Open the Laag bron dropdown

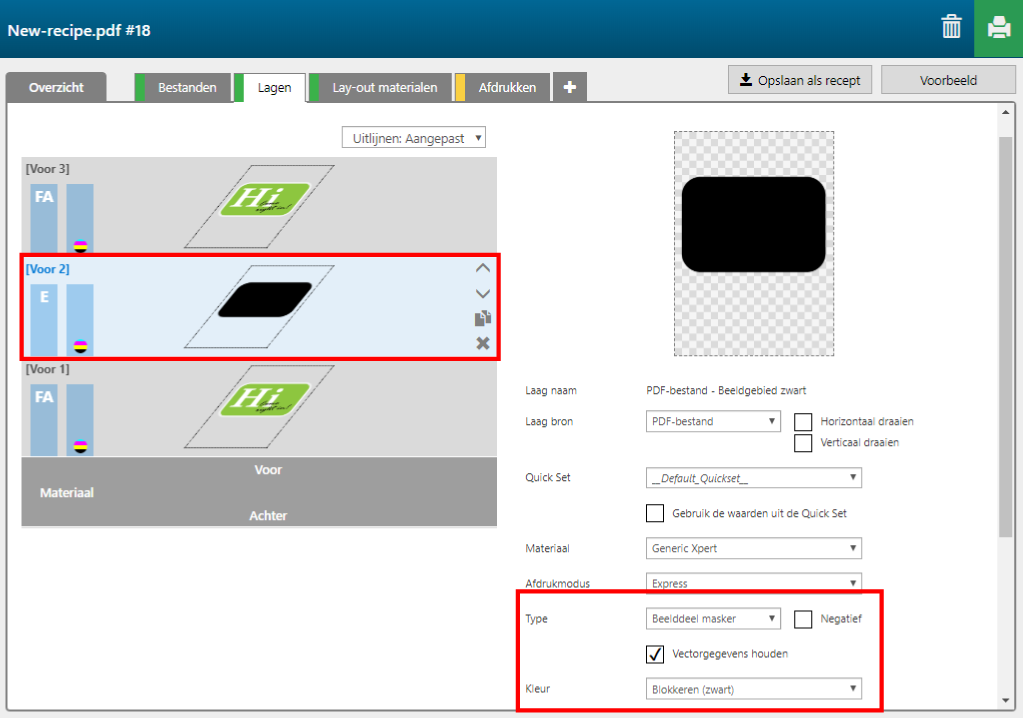pyautogui.click(x=713, y=422)
